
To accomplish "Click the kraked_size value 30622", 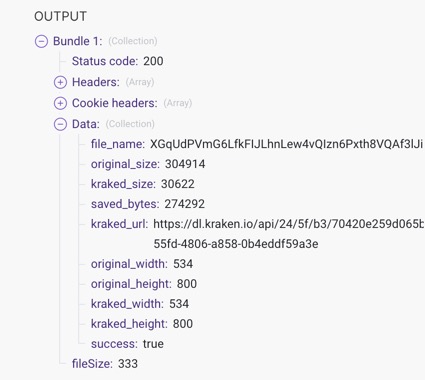I will click(178, 184).
